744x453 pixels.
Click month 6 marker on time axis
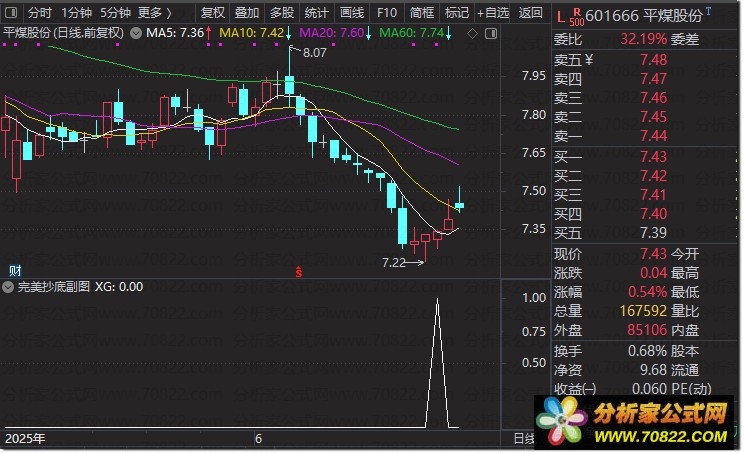pos(259,439)
